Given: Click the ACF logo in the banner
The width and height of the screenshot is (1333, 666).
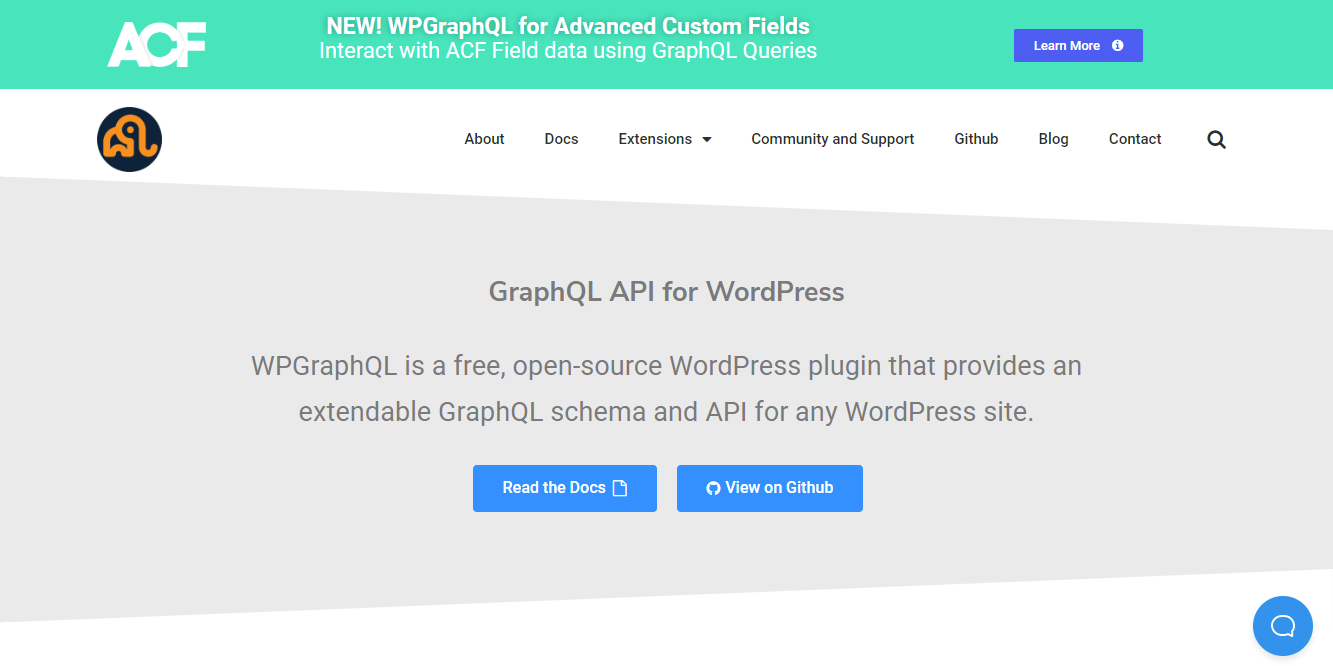Looking at the screenshot, I should 157,45.
